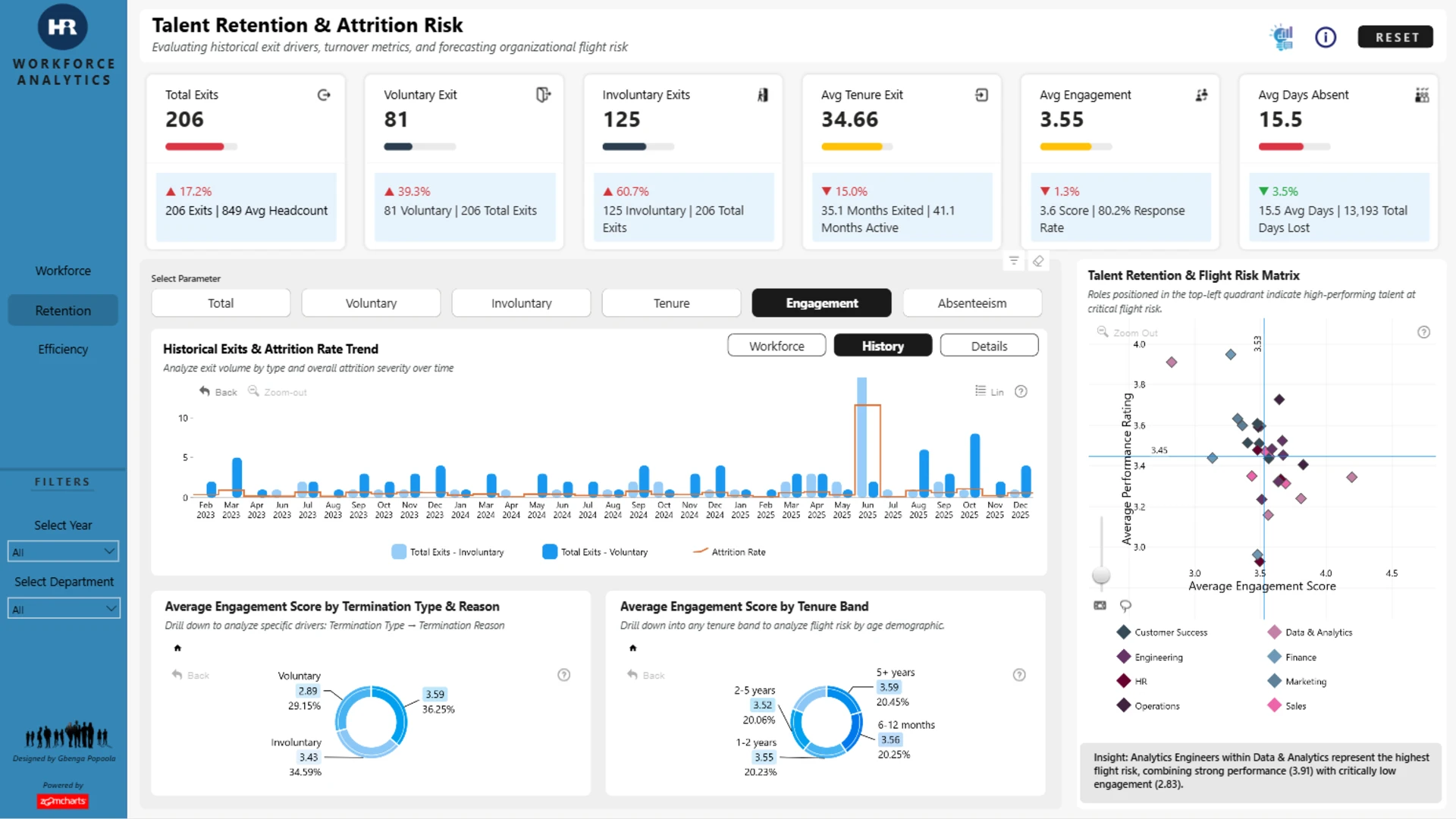This screenshot has height=819, width=1456.
Task: Click the Jun 2025 involuntary exits bar
Action: click(x=861, y=437)
